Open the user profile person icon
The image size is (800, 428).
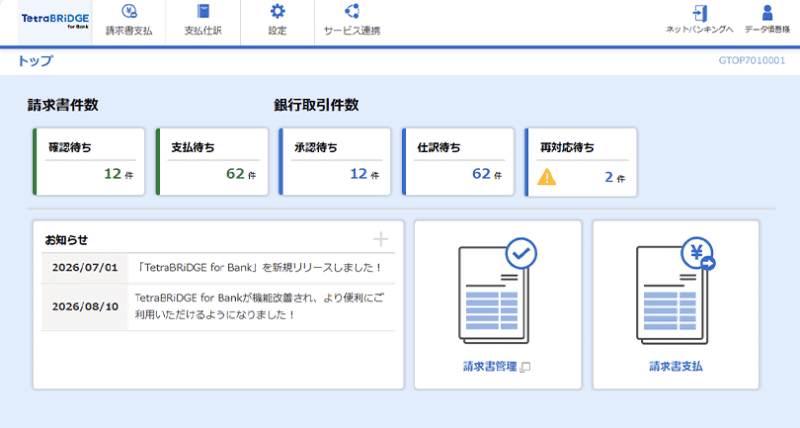coord(767,13)
